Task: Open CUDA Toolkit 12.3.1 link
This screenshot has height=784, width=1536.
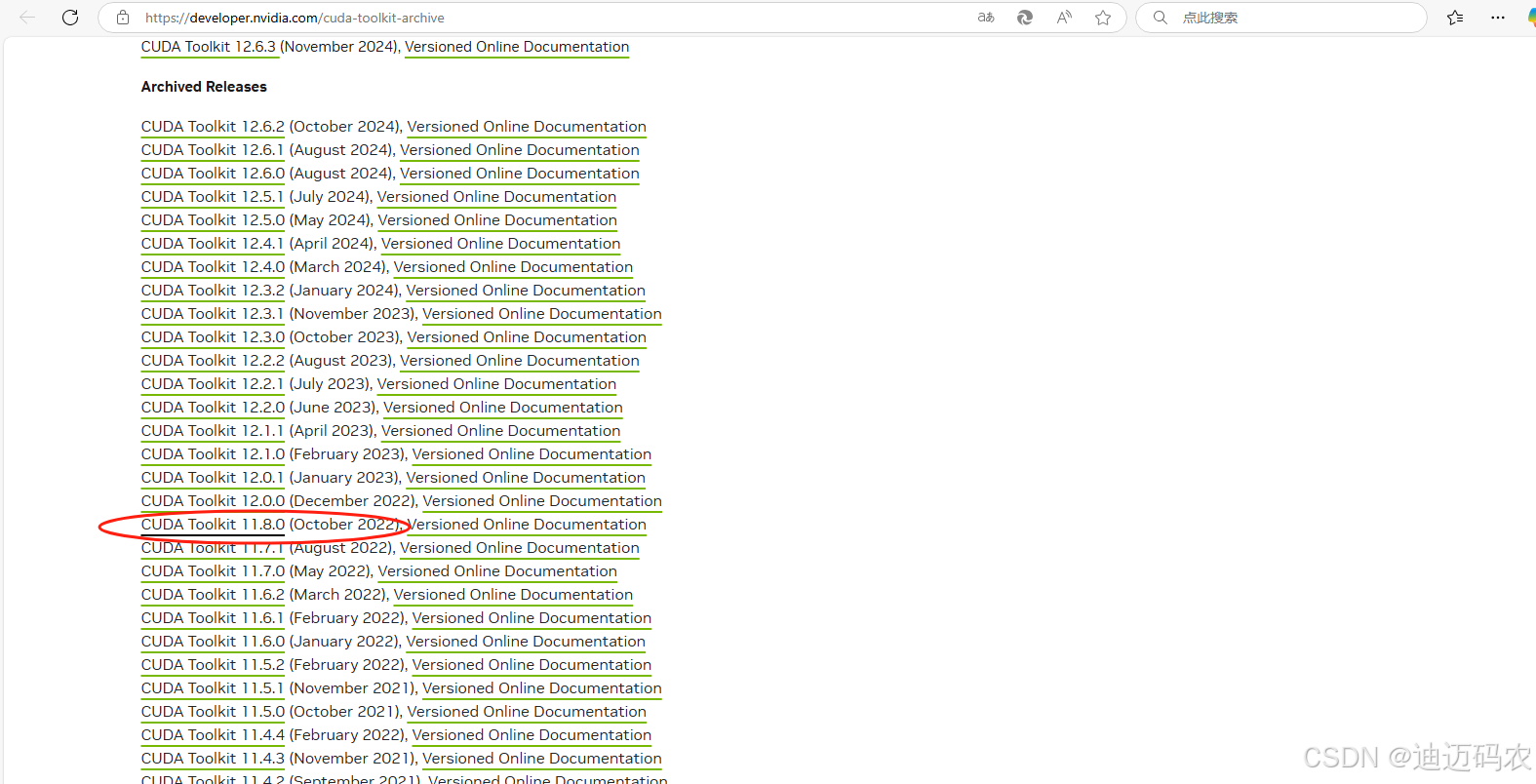Action: coord(213,314)
